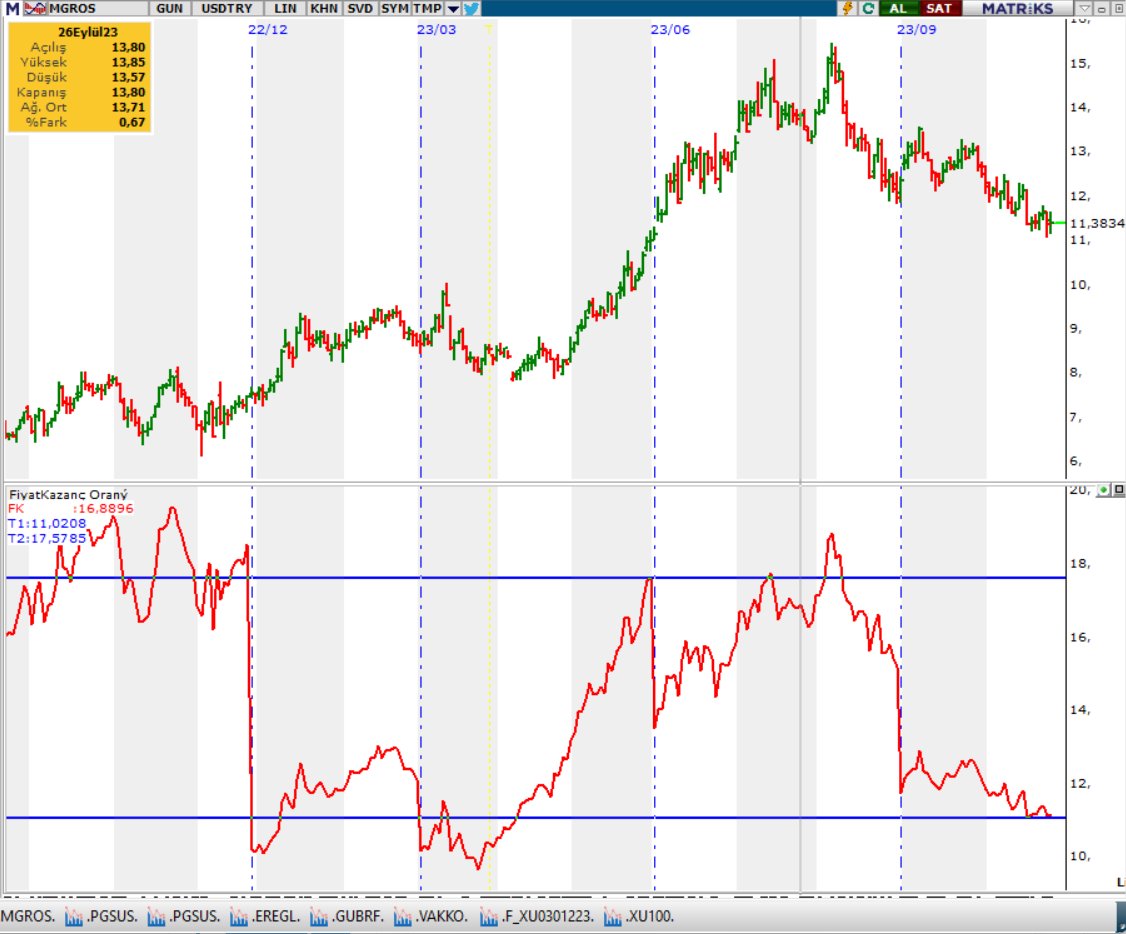Click the red SAT sell button
Screen dimensions: 1126x934
(x=939, y=9)
